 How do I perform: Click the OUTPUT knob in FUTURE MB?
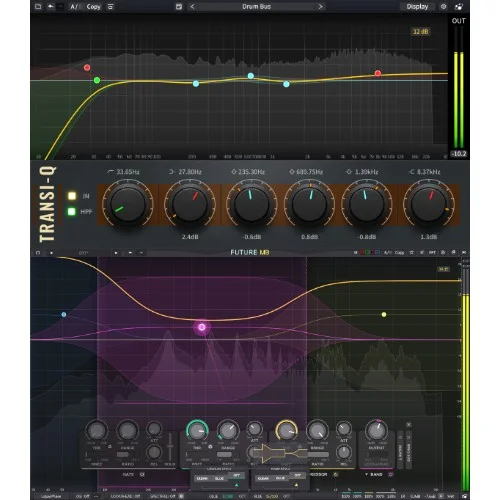click(376, 430)
